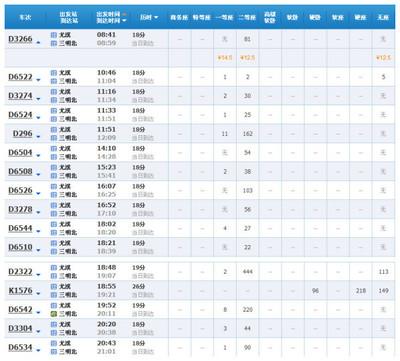
Task: Collapse the D3266 price details arrow
Action: click(x=38, y=42)
